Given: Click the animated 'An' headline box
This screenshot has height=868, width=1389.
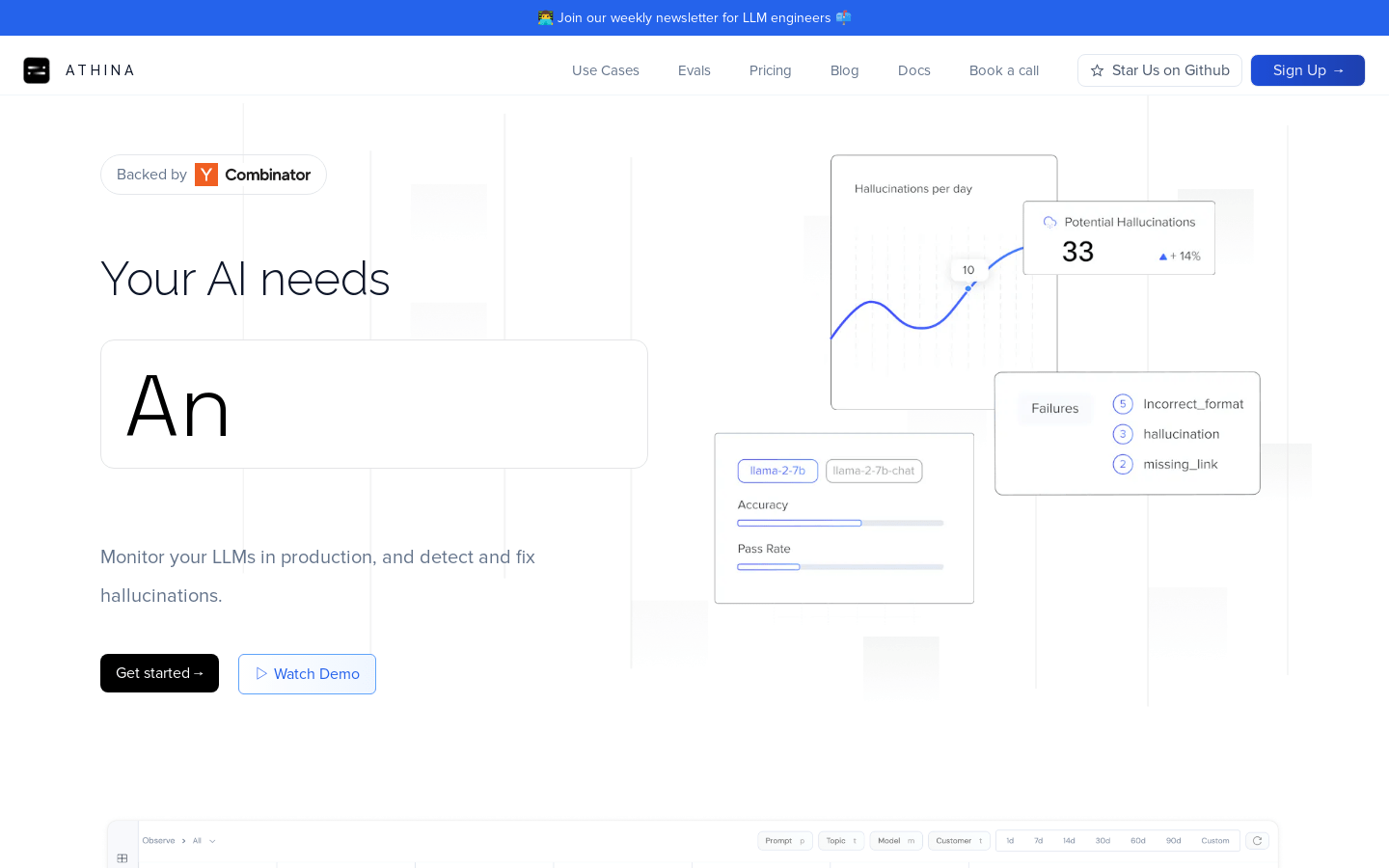Looking at the screenshot, I should tap(374, 404).
